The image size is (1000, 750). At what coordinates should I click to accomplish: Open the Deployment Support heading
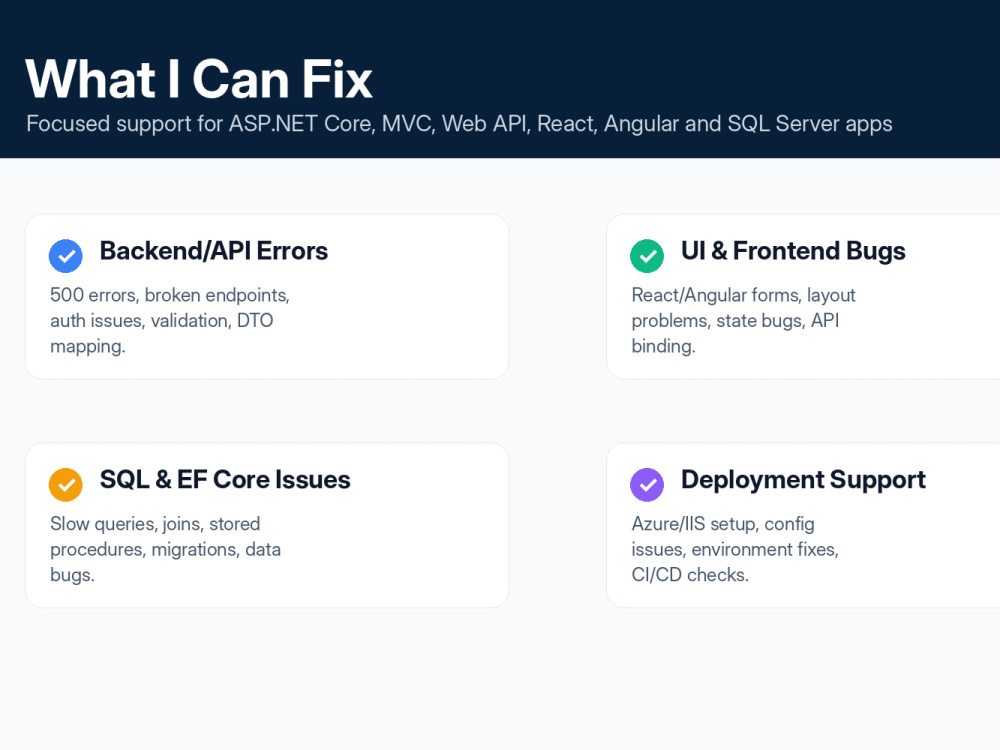[803, 480]
